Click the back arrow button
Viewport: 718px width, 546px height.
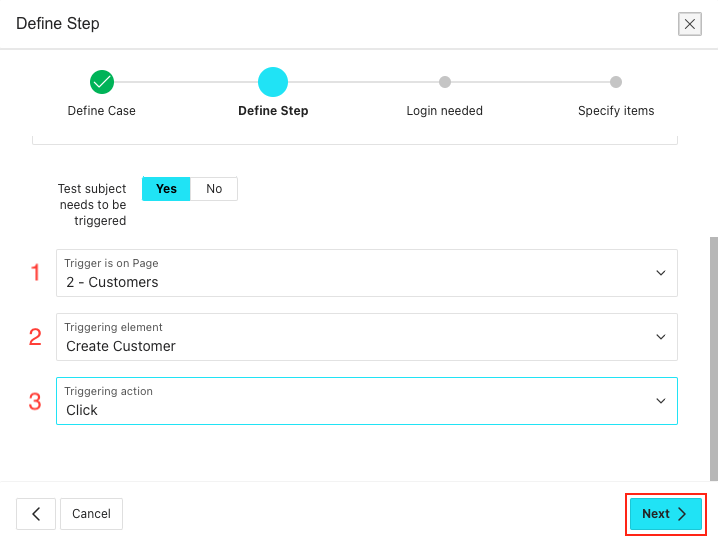36,514
